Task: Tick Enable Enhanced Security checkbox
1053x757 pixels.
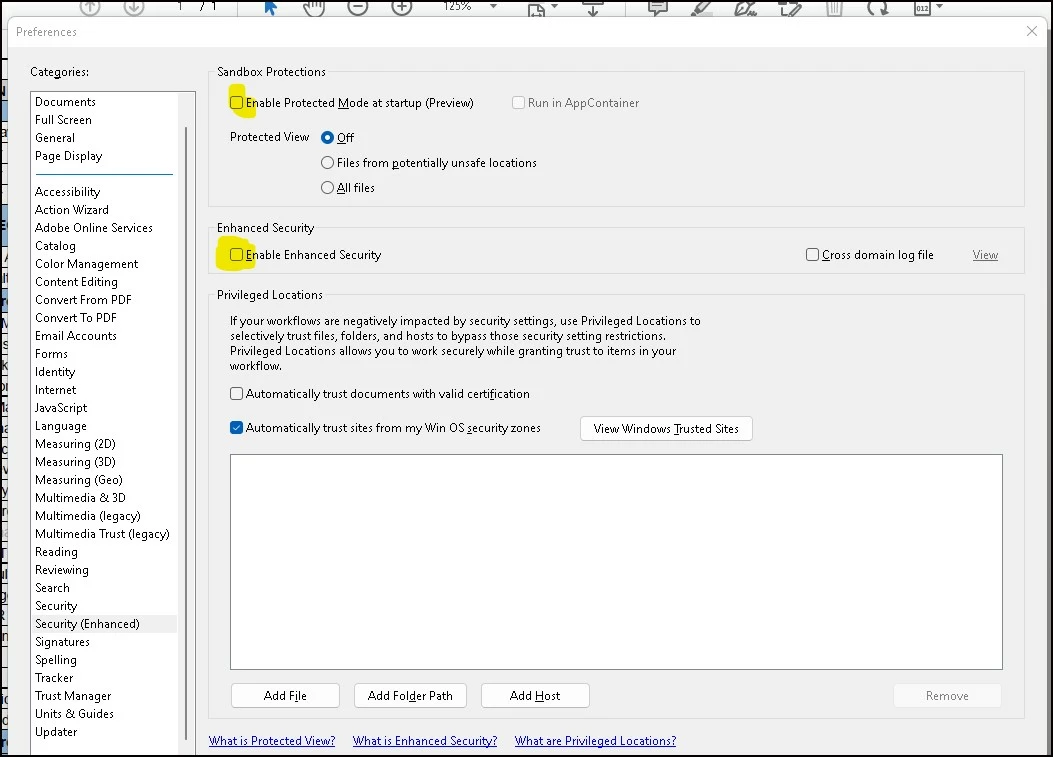Action: pyautogui.click(x=236, y=255)
